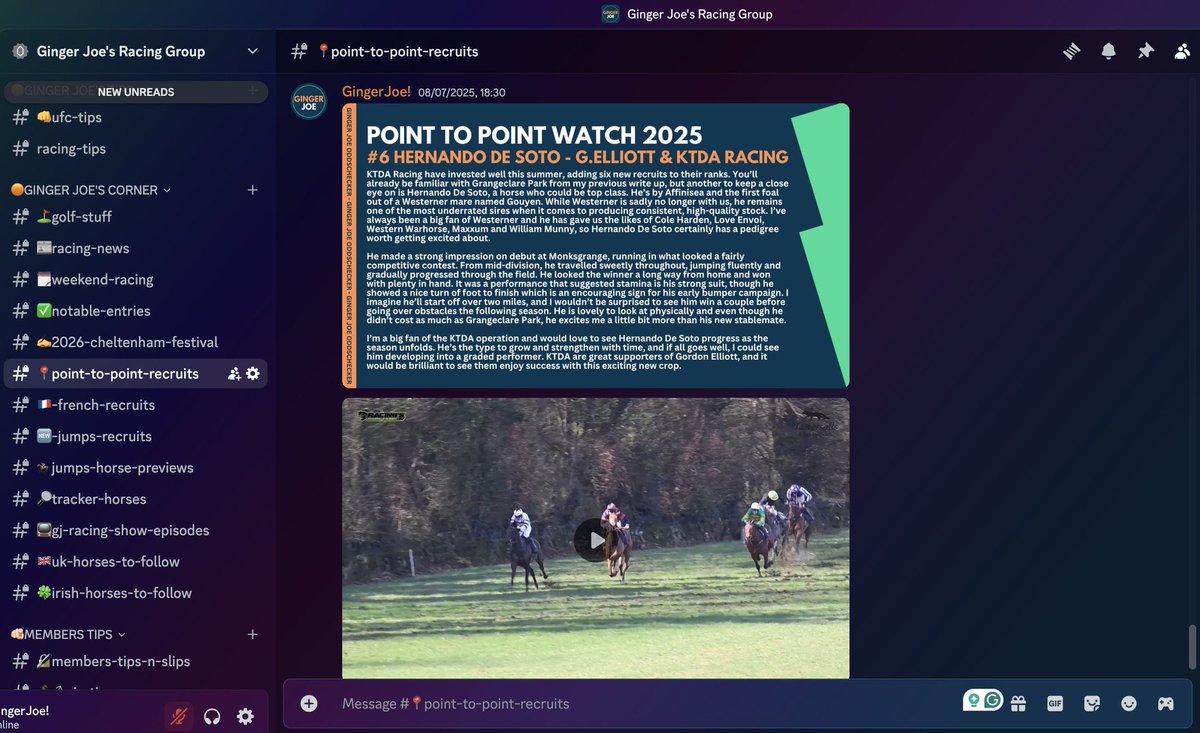Screen dimensions: 1200x733
Task: Toggle deafen with the headphones icon
Action: point(212,716)
